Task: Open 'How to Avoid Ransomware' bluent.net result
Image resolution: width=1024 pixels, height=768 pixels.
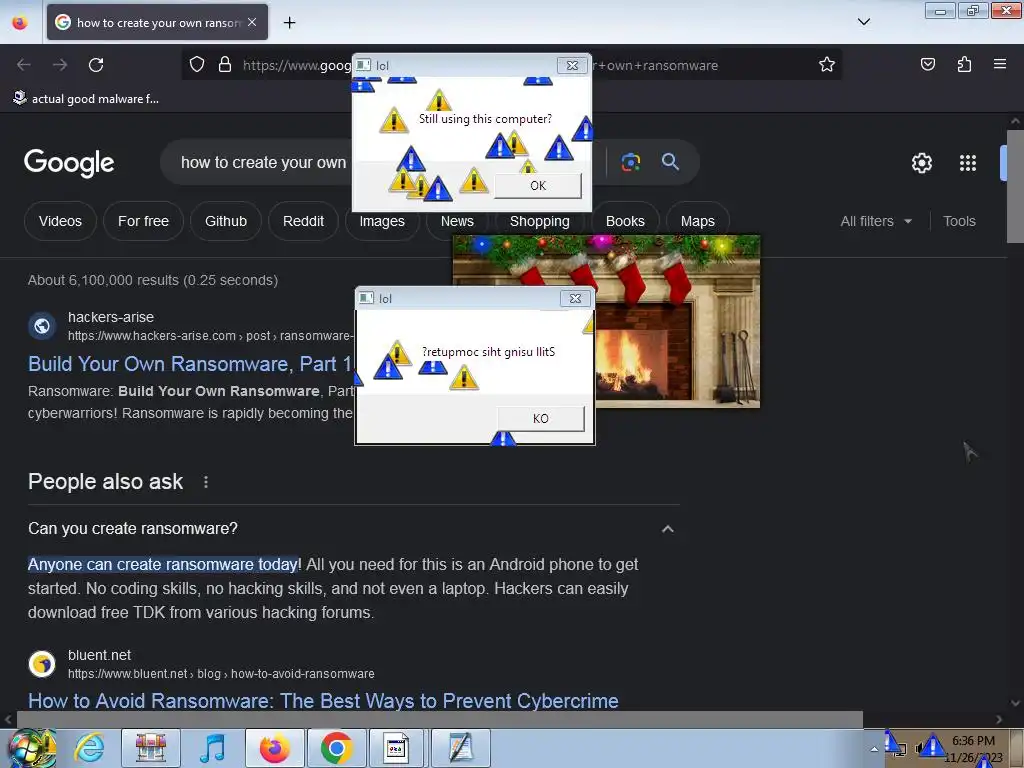Action: pyautogui.click(x=323, y=701)
